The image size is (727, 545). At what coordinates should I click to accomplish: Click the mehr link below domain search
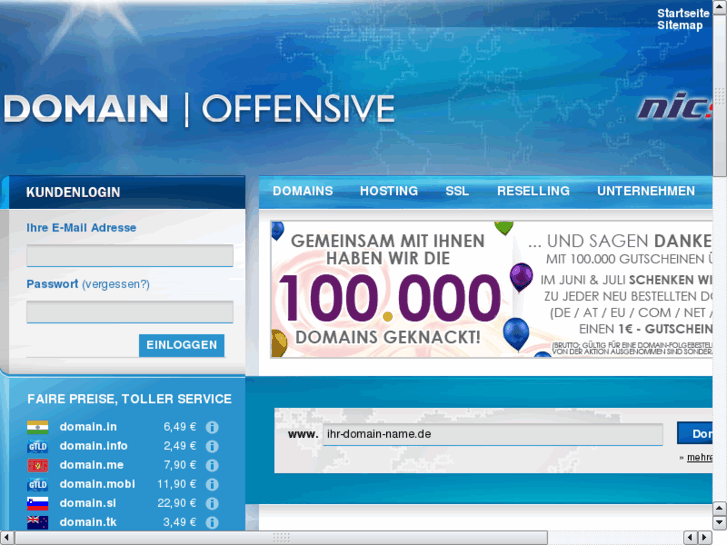[699, 457]
